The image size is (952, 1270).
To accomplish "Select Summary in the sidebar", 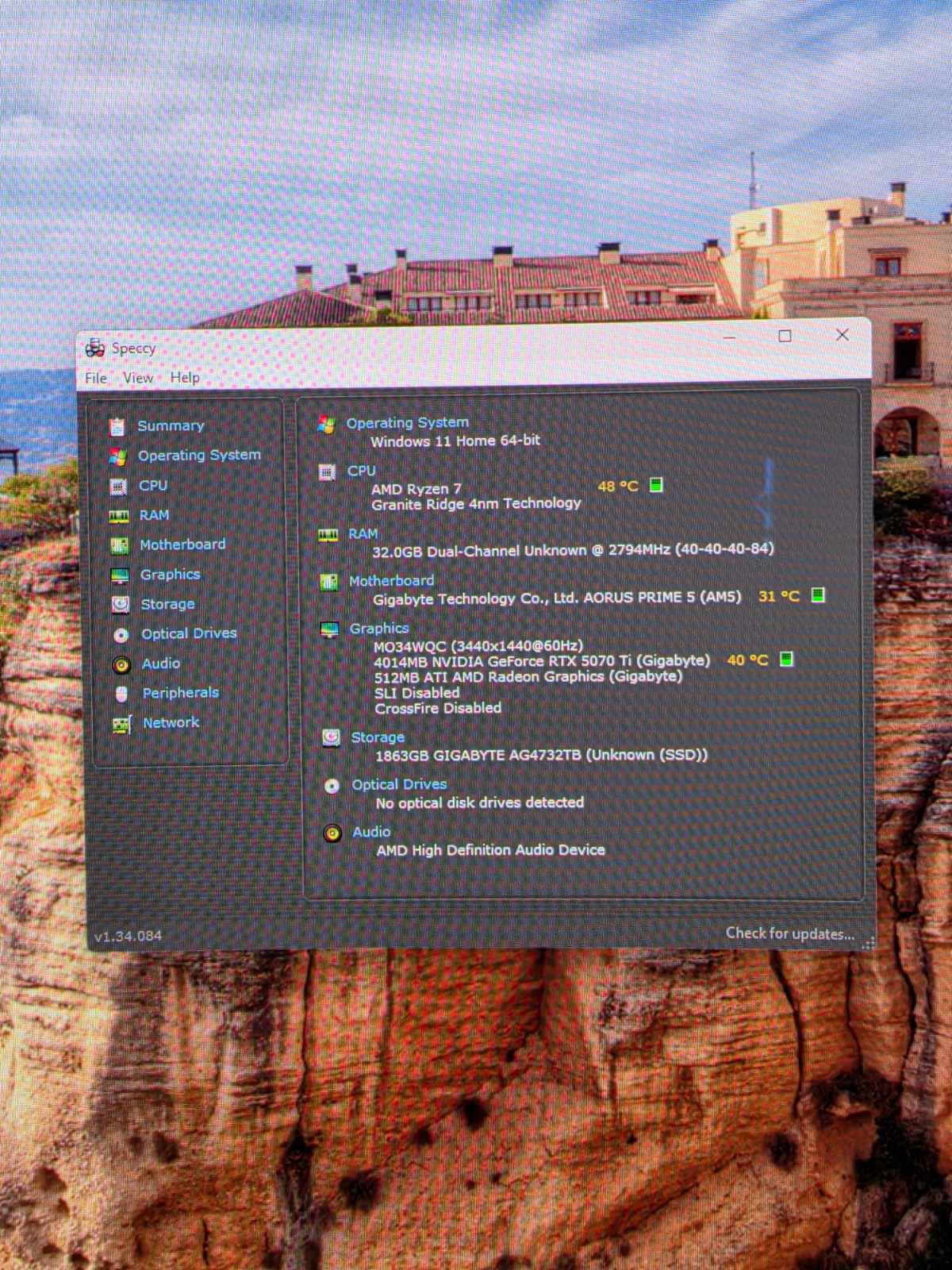I will pos(171,425).
